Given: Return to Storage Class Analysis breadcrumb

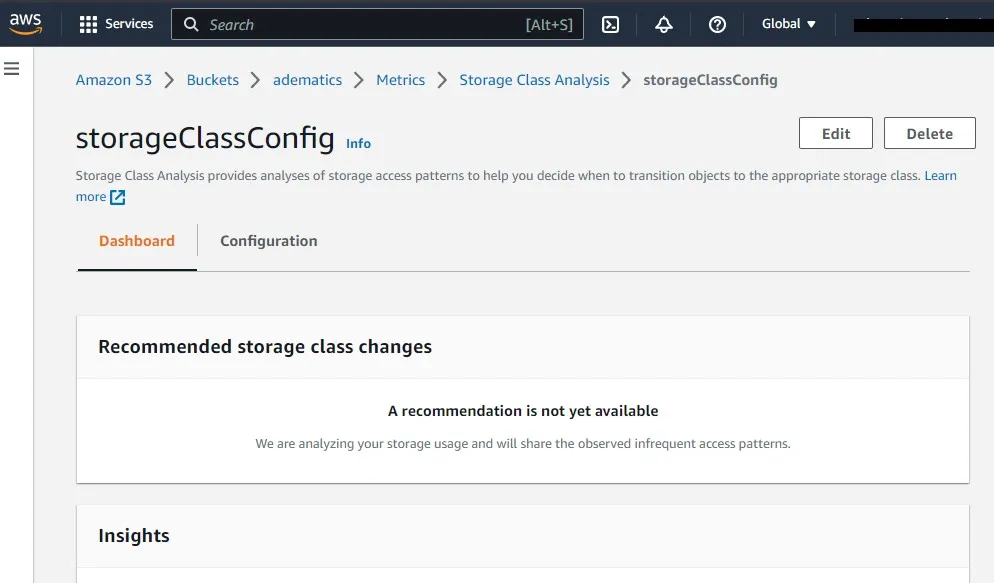Looking at the screenshot, I should (x=534, y=80).
